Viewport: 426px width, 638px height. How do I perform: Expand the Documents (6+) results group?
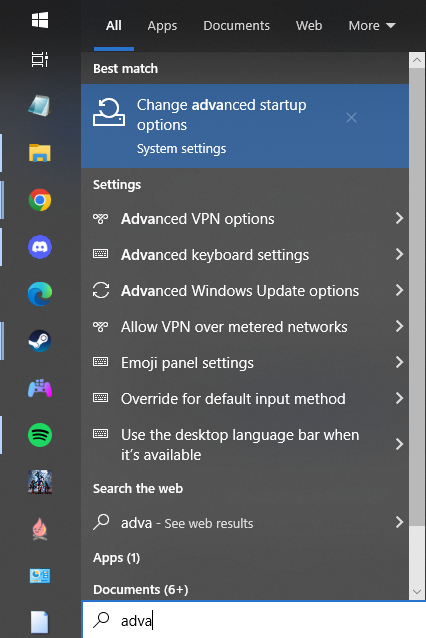point(140,589)
